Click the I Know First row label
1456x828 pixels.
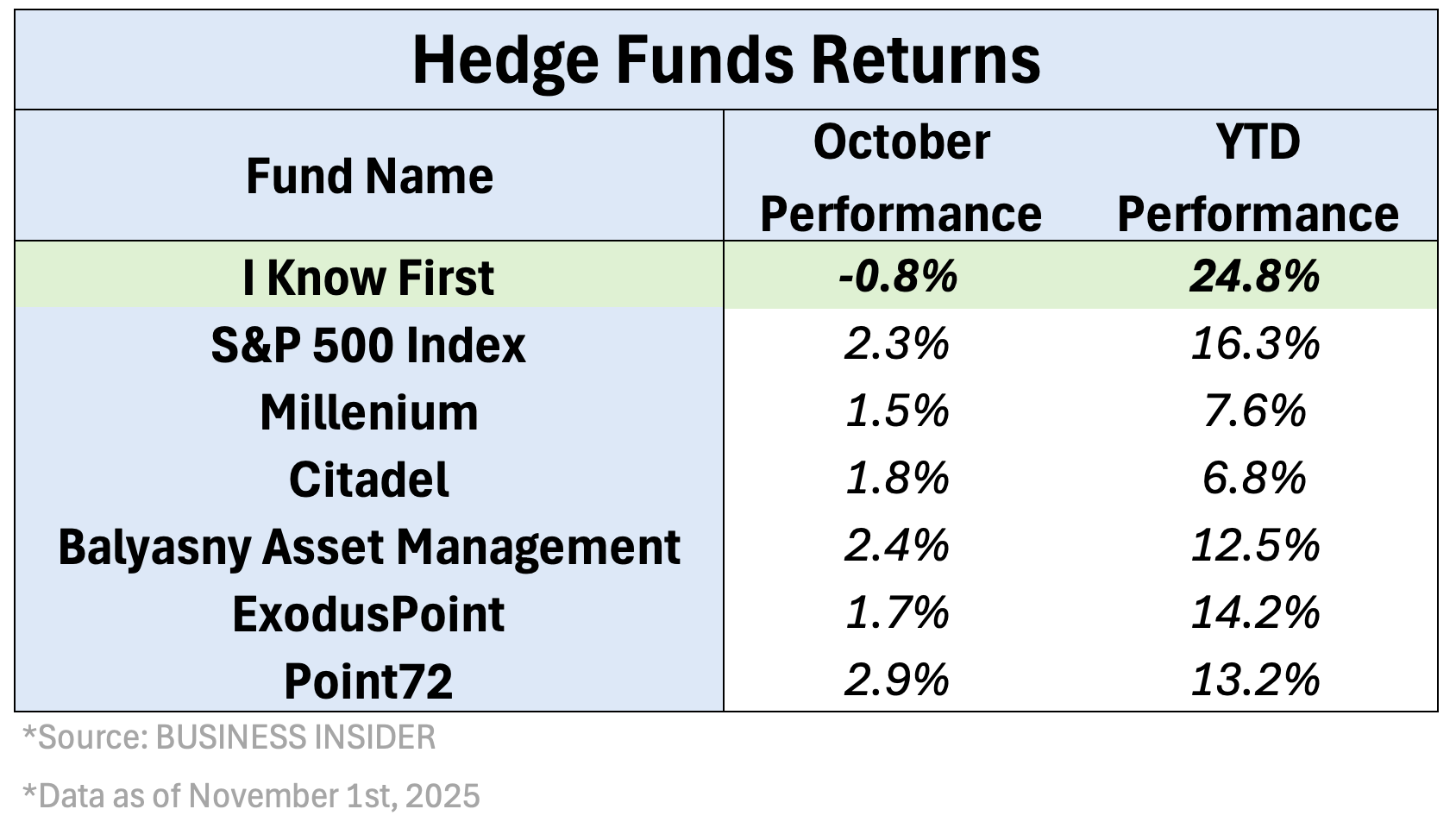point(369,278)
